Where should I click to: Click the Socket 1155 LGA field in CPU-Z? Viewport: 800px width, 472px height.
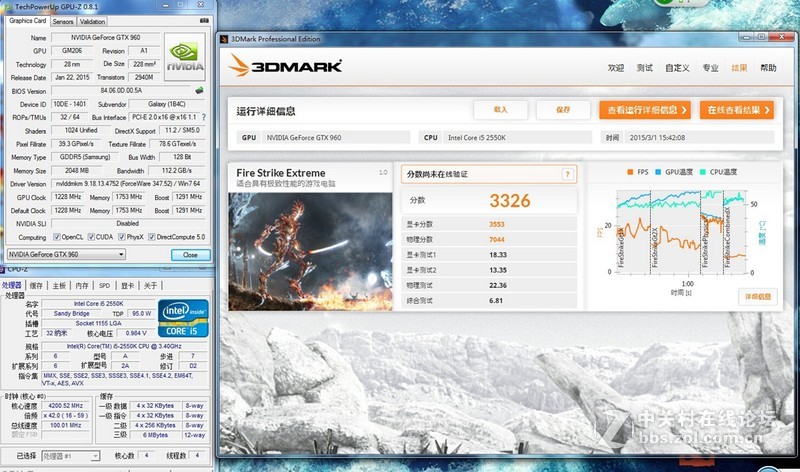pos(98,324)
